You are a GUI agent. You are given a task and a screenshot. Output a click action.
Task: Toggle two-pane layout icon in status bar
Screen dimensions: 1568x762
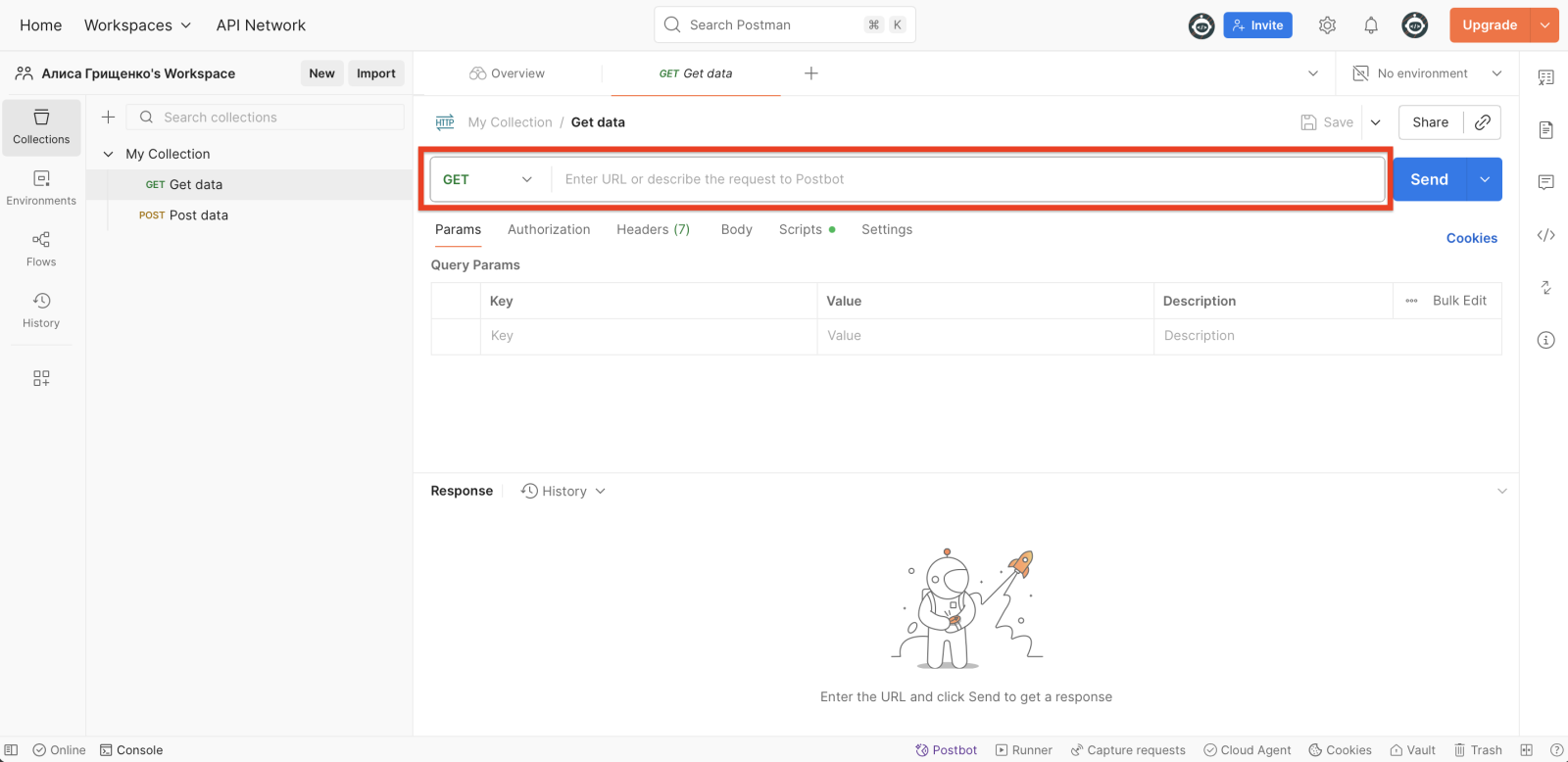click(x=1526, y=750)
